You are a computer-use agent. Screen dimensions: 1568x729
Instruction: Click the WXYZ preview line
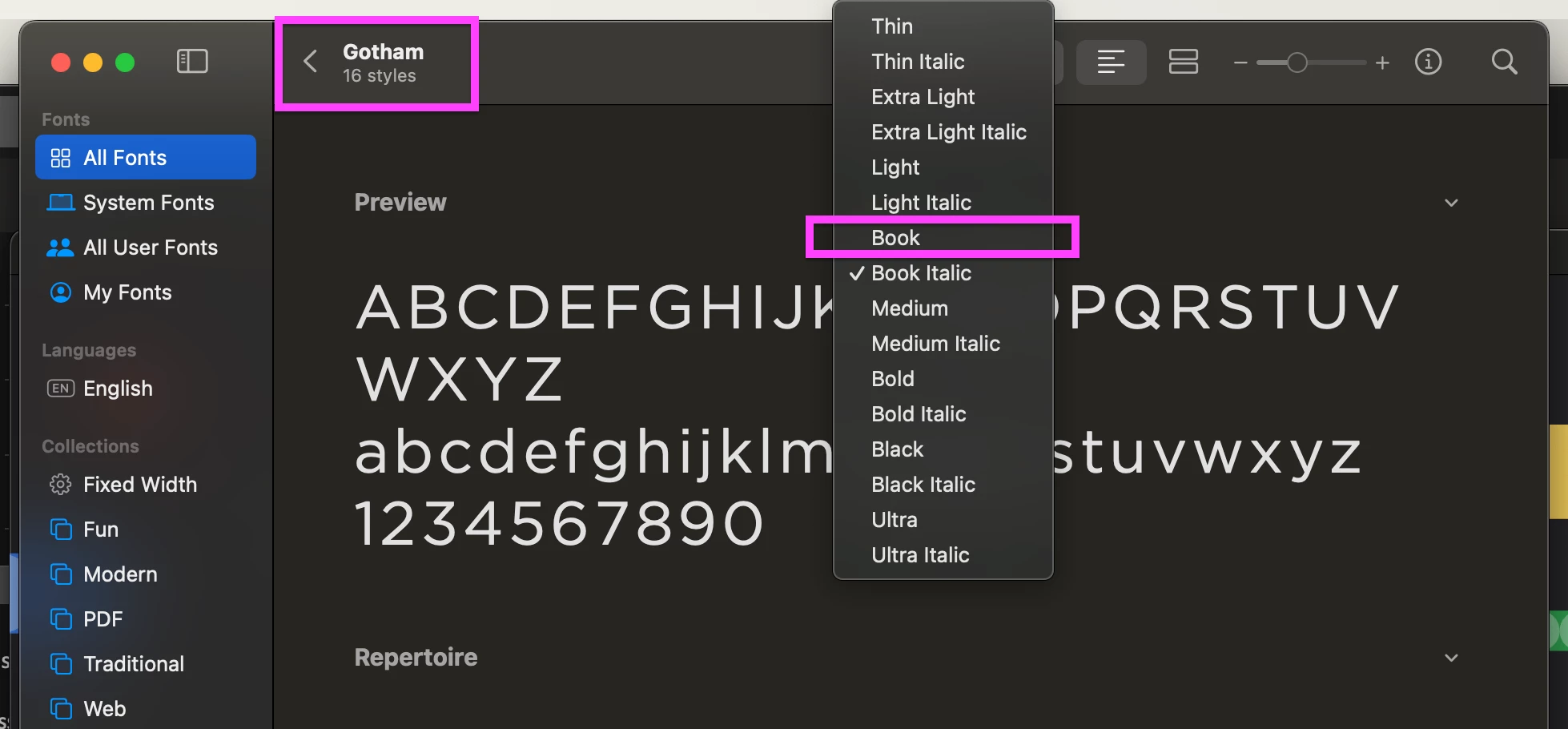pyautogui.click(x=460, y=379)
